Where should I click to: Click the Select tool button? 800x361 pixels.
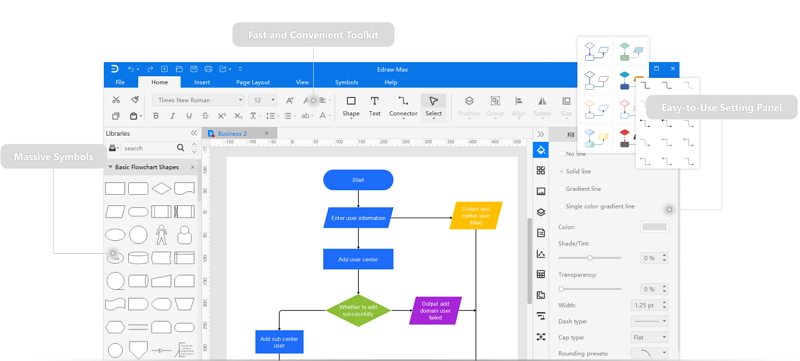click(x=433, y=106)
